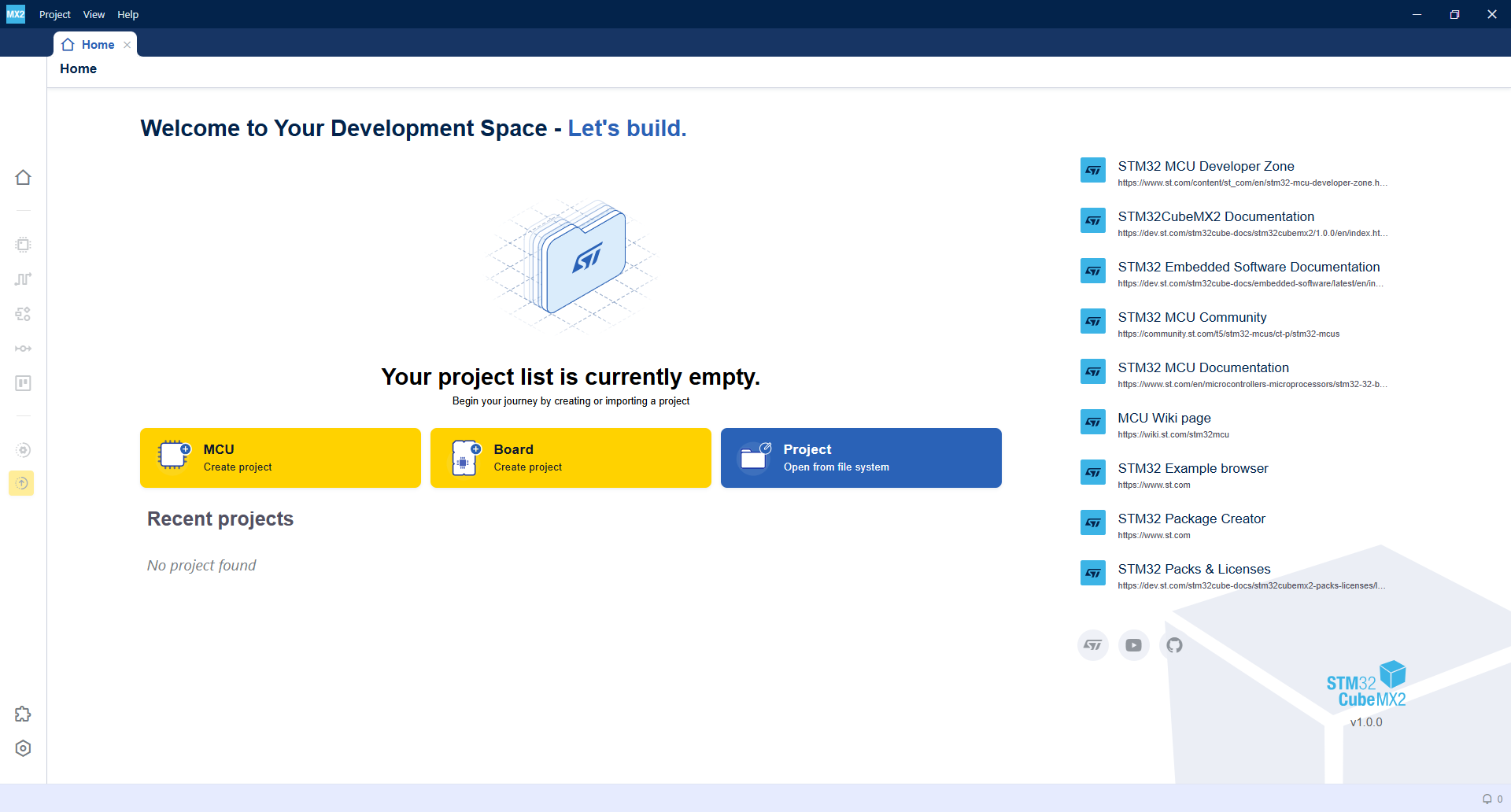Select the peripherals configuration sidebar icon
1511x812 pixels.
(x=23, y=314)
